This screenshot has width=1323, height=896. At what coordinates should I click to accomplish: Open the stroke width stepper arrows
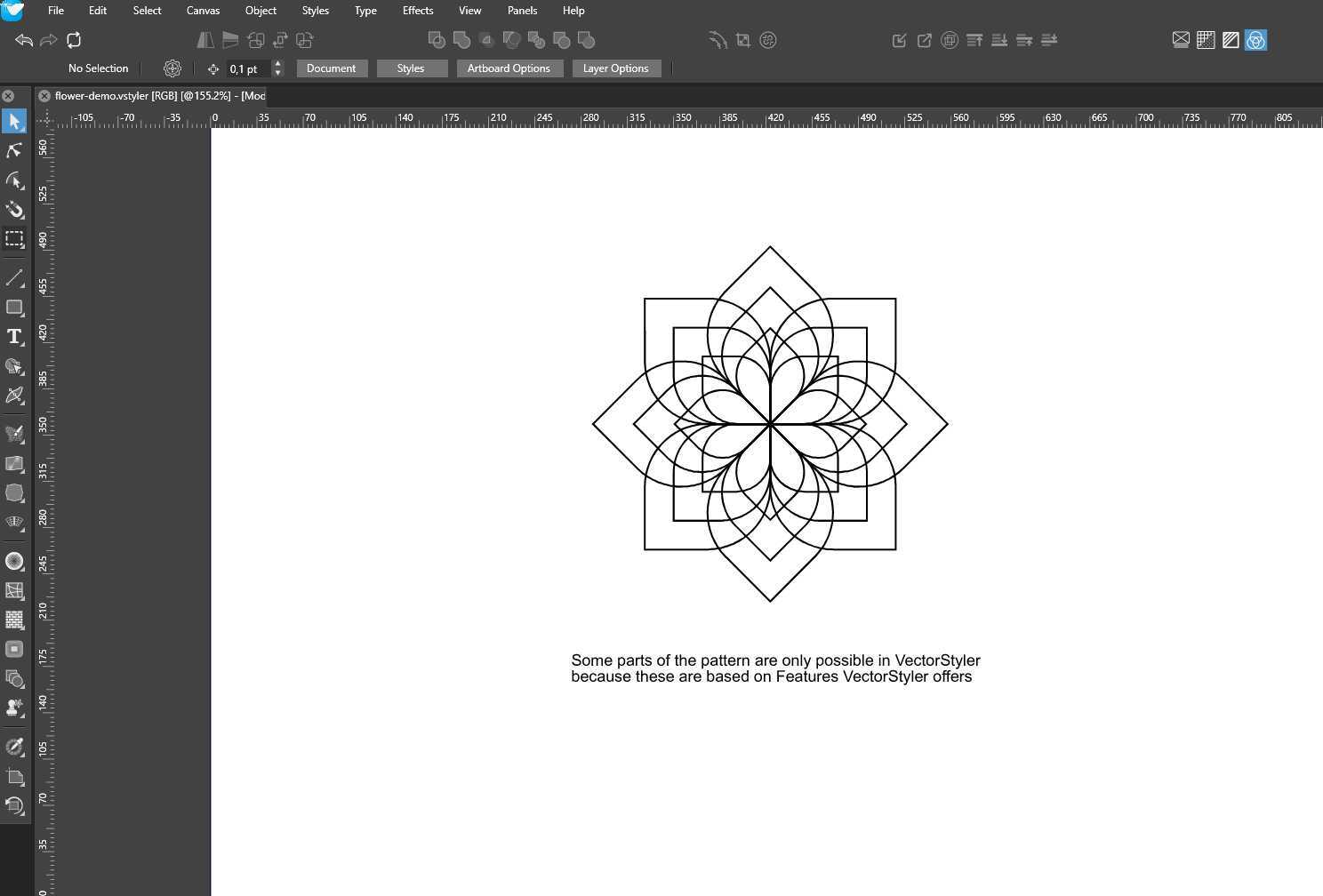click(277, 68)
